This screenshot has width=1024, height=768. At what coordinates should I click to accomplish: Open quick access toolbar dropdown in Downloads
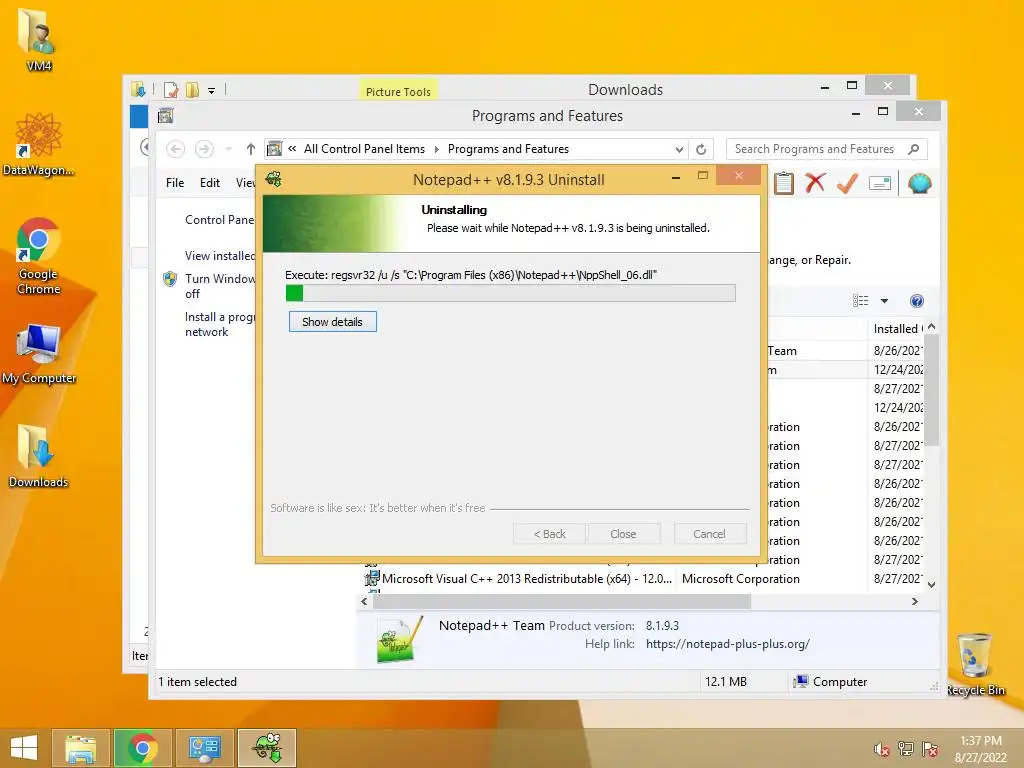(x=212, y=91)
